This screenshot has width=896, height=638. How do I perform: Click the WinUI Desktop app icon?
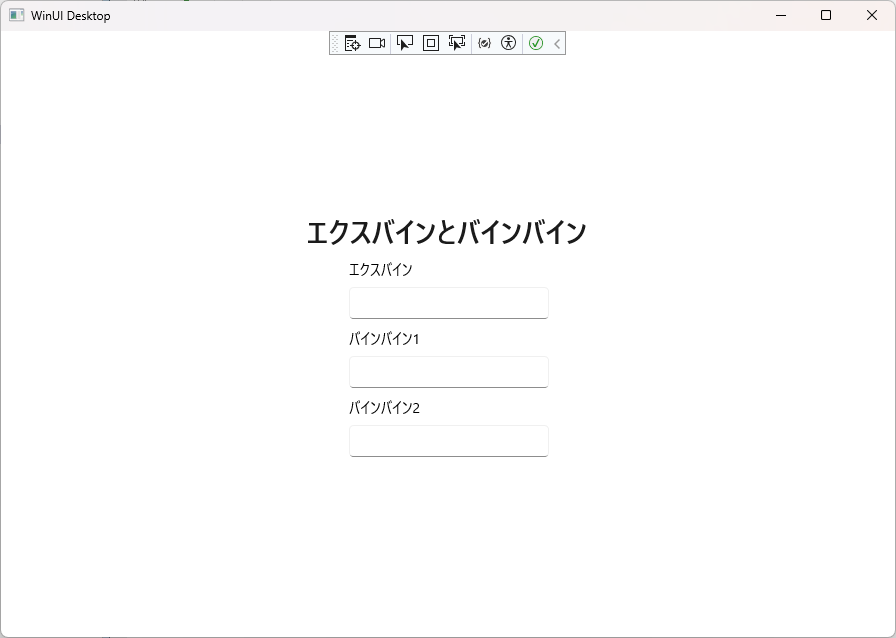pyautogui.click(x=17, y=15)
